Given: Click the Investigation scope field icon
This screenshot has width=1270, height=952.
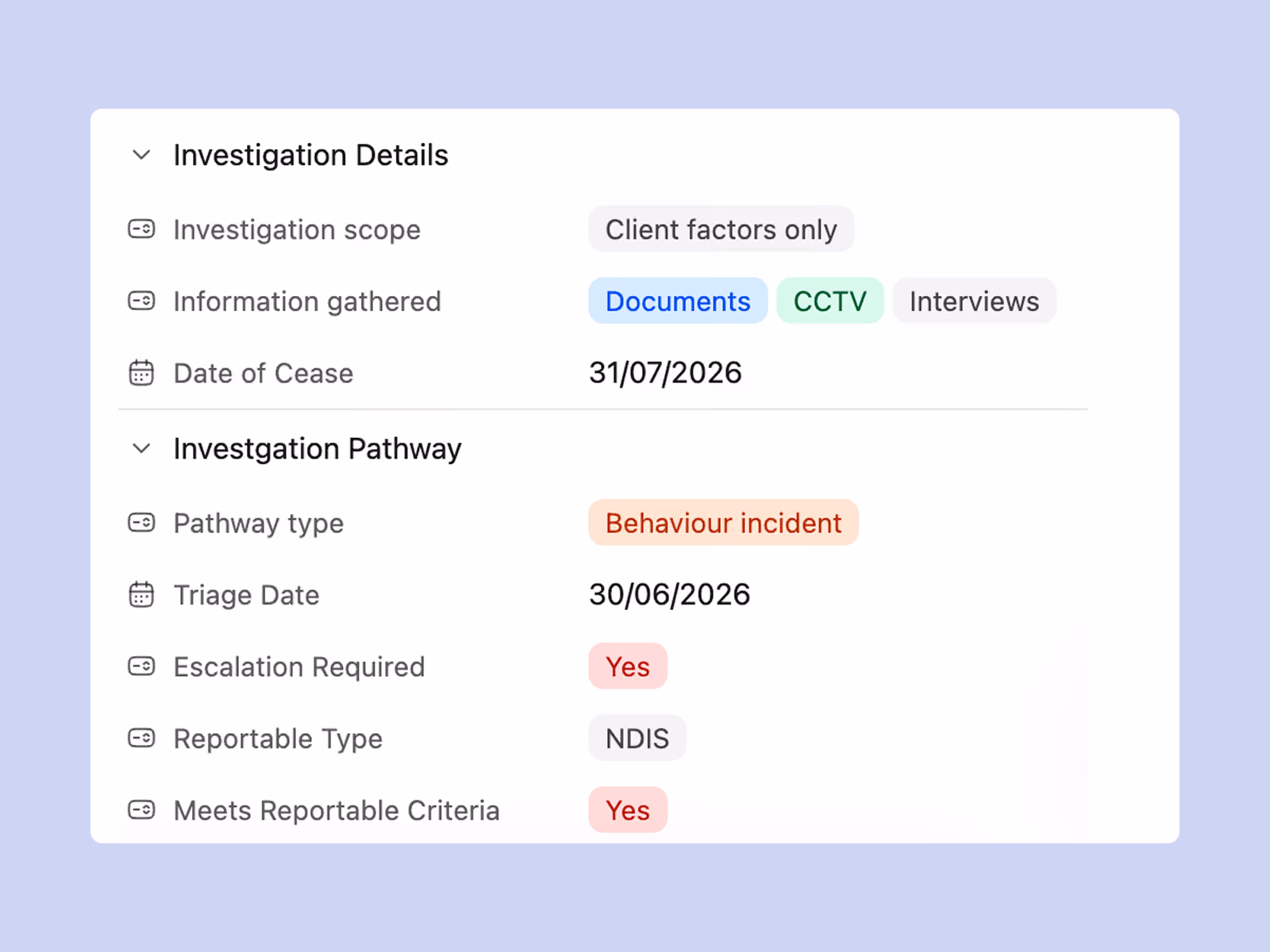Looking at the screenshot, I should [x=141, y=229].
